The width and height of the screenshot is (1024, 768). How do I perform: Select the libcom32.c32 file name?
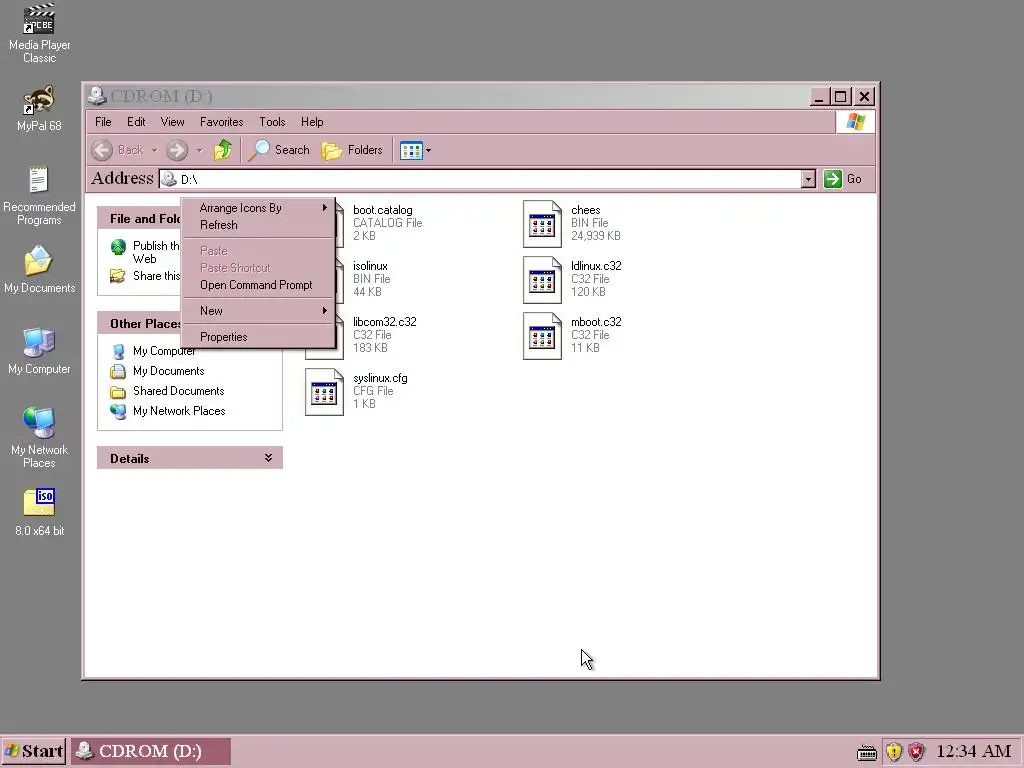[385, 322]
